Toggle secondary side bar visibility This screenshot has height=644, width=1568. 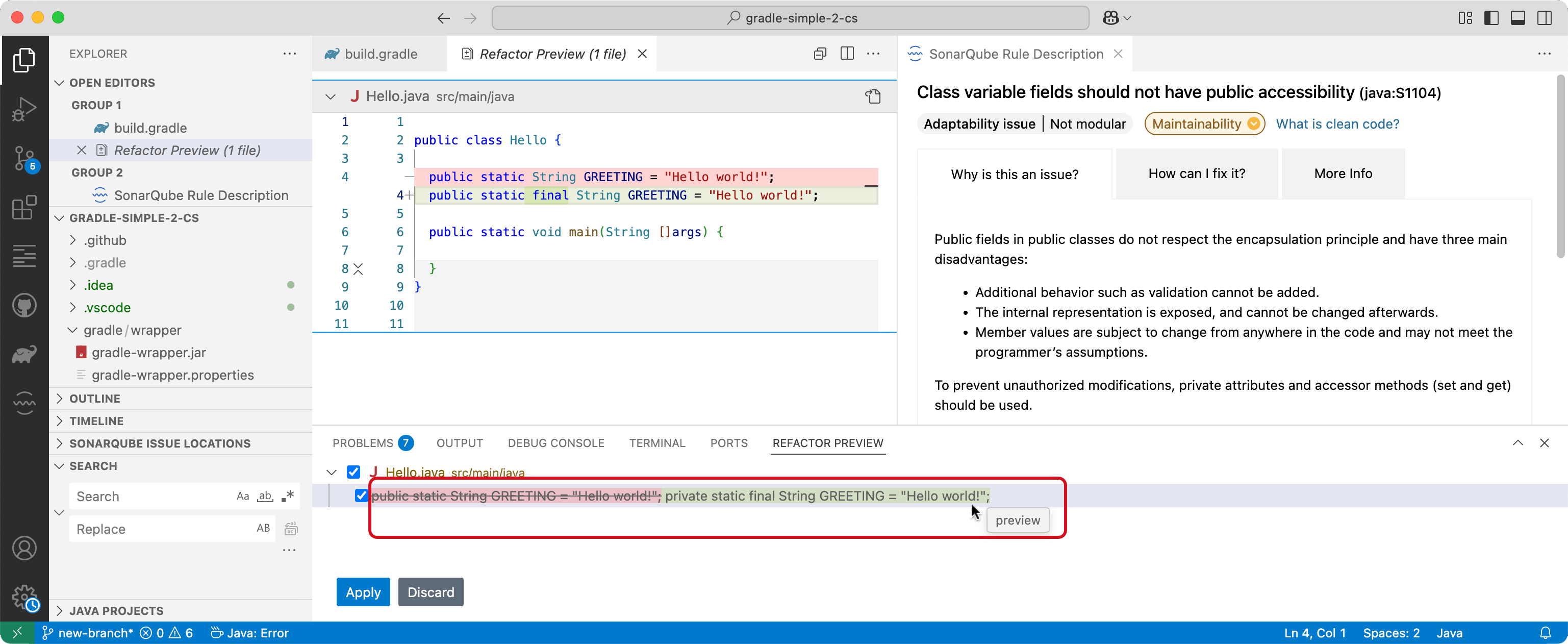[1544, 18]
